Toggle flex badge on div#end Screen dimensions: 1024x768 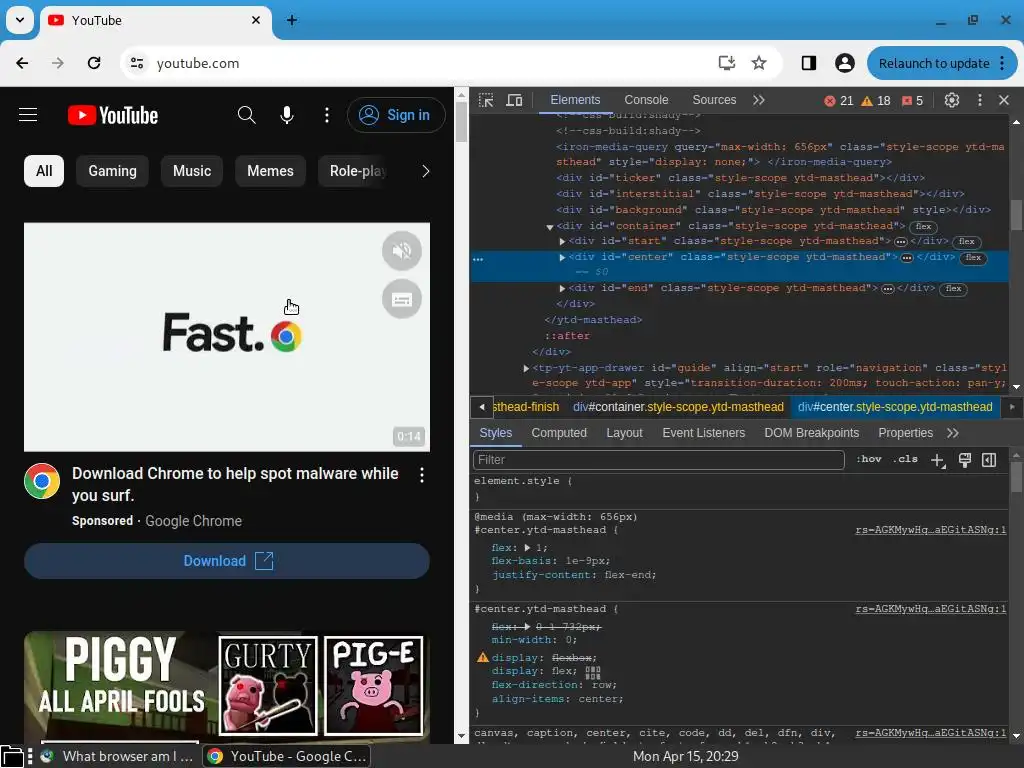pos(953,289)
